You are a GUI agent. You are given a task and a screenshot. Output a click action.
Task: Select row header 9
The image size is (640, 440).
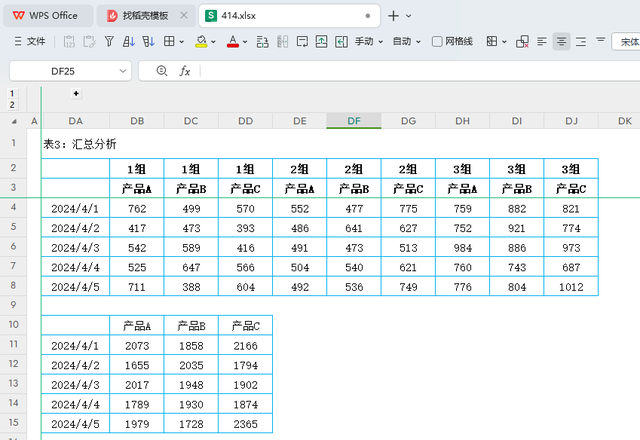coord(13,305)
